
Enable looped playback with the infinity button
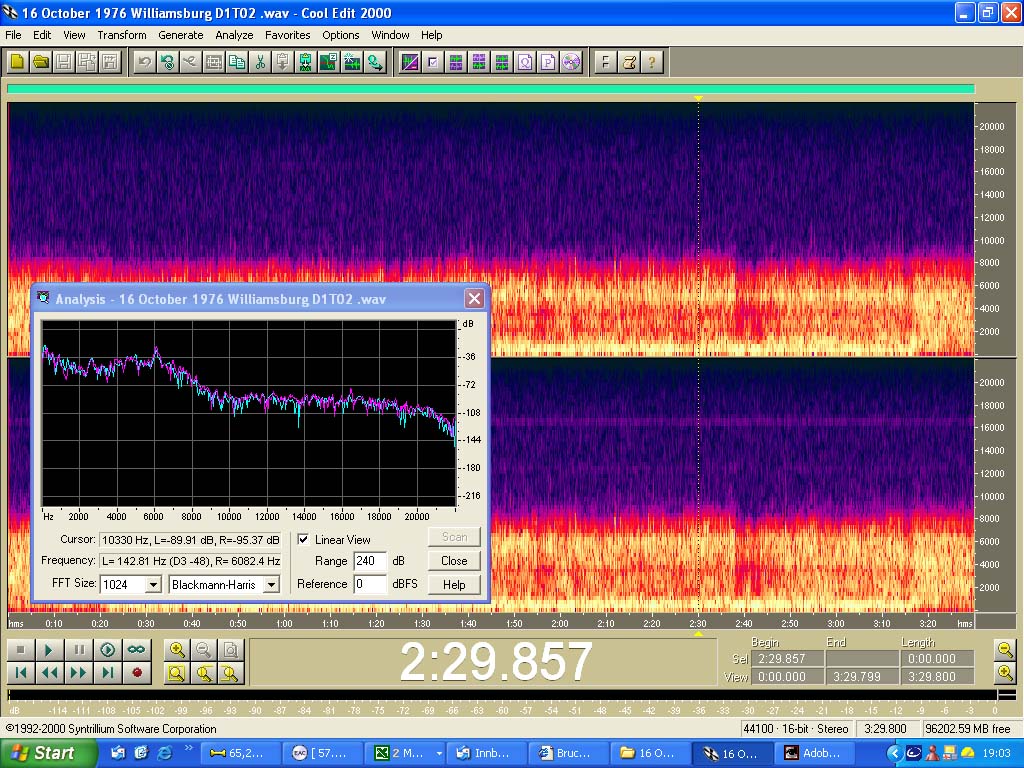pyautogui.click(x=136, y=650)
